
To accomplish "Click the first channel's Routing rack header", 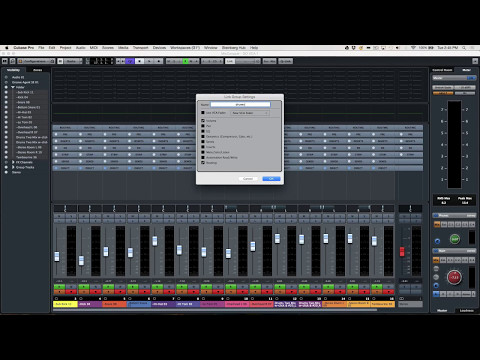I will (65, 128).
